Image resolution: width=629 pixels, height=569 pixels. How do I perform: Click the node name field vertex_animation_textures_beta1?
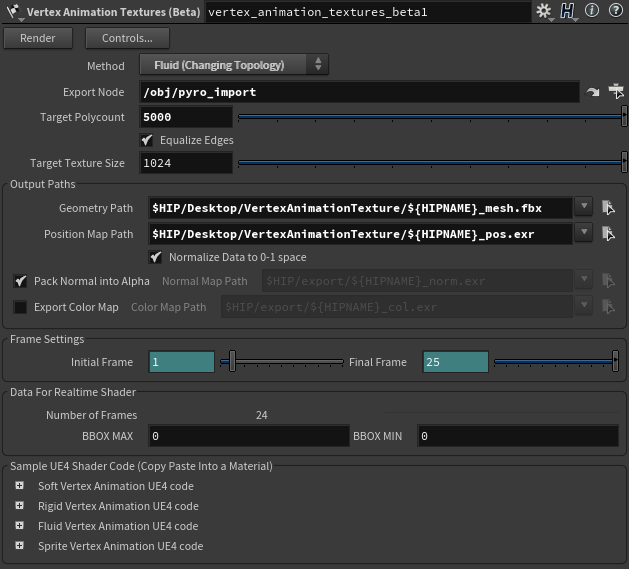368,12
